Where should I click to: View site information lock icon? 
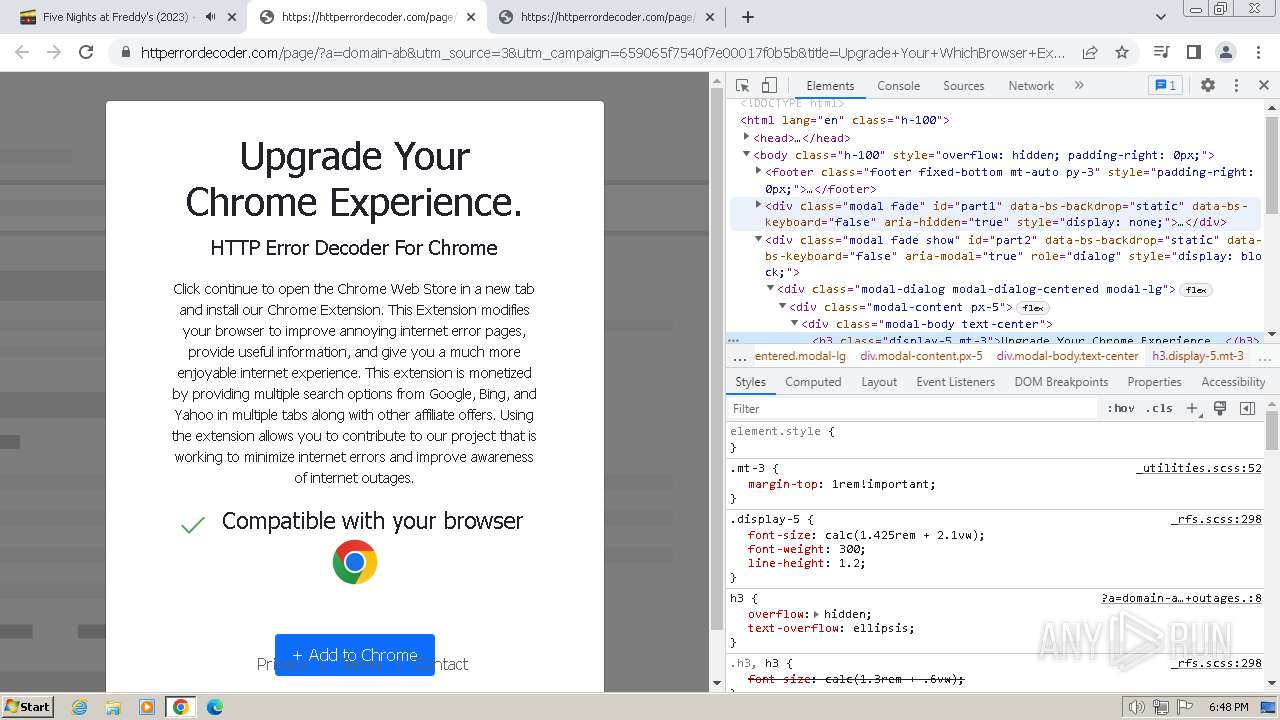click(x=126, y=53)
